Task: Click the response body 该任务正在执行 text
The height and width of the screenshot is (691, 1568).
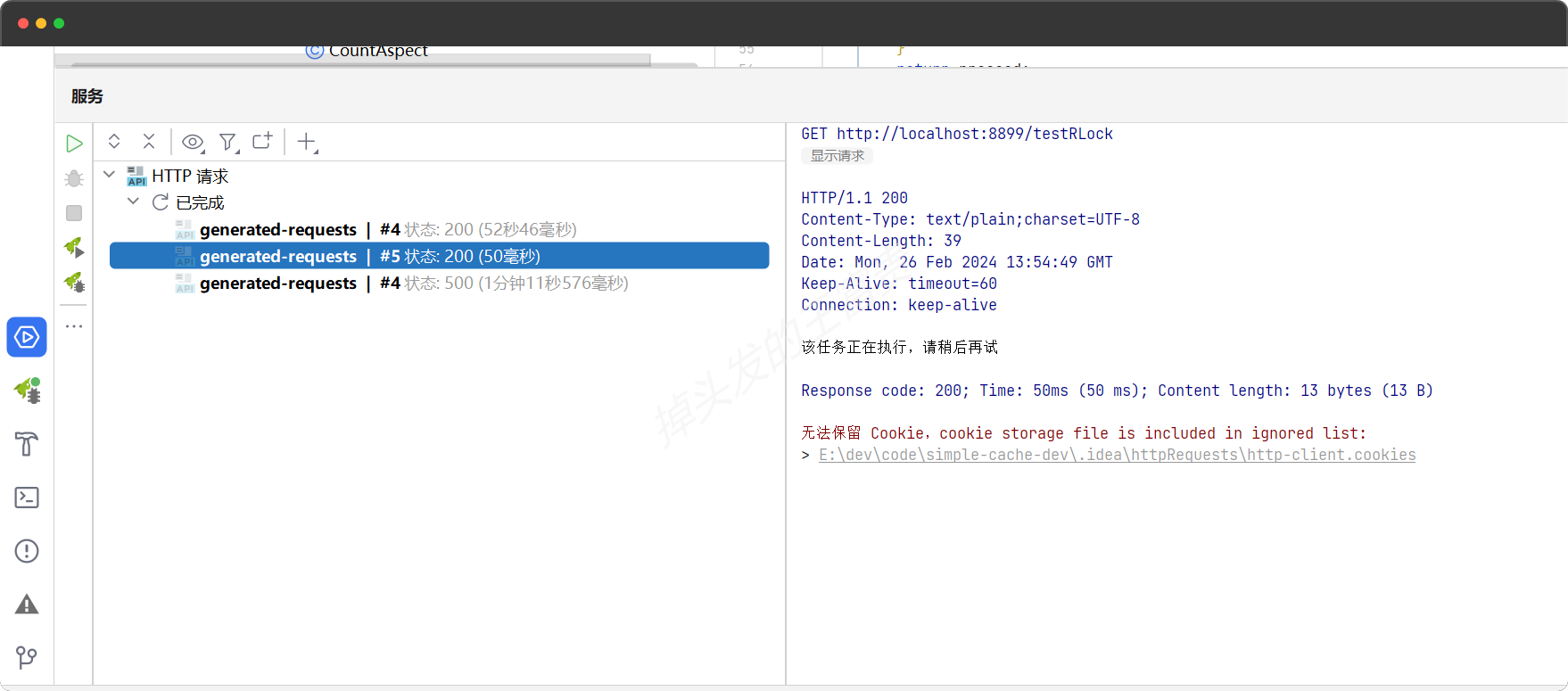Action: click(899, 347)
